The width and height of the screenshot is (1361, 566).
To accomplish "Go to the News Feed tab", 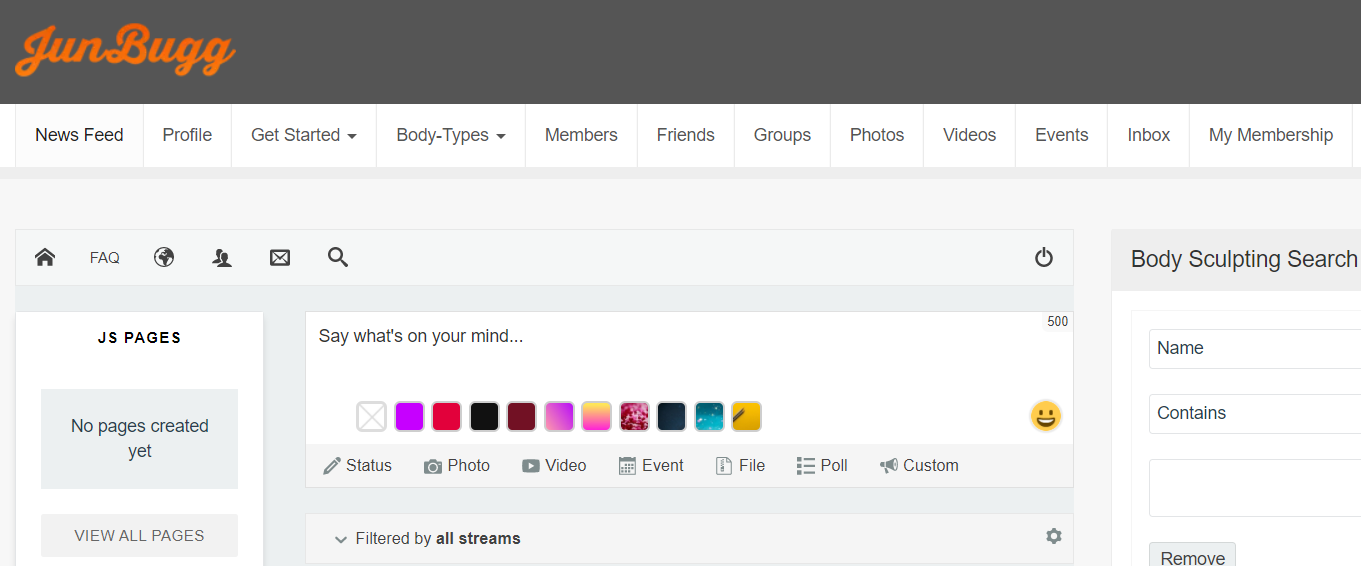I will click(79, 135).
